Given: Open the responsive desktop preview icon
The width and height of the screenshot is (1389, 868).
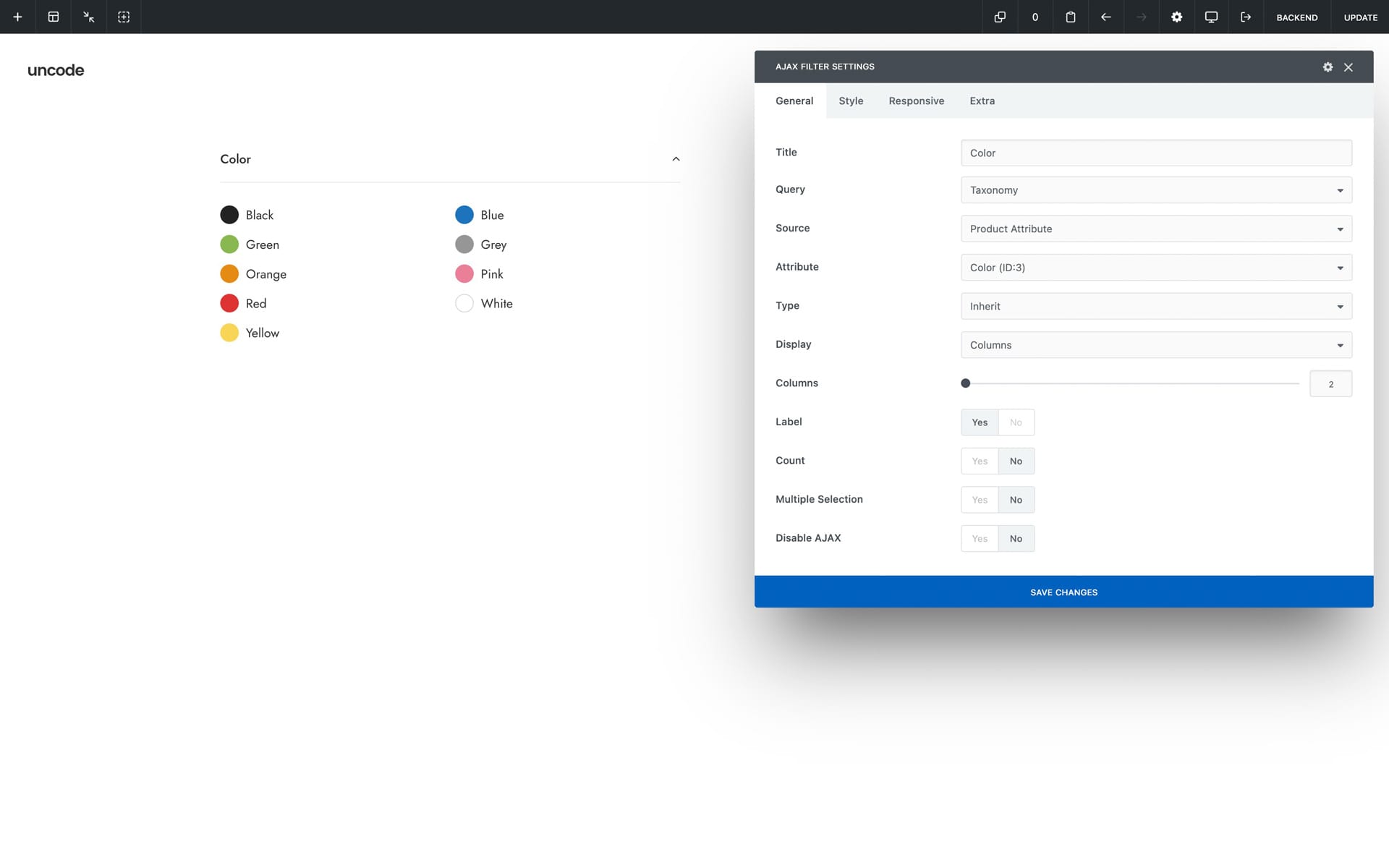Looking at the screenshot, I should 1211,17.
